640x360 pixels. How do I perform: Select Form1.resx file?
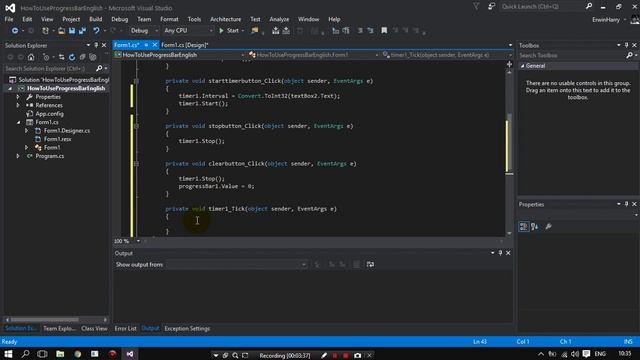point(58,139)
